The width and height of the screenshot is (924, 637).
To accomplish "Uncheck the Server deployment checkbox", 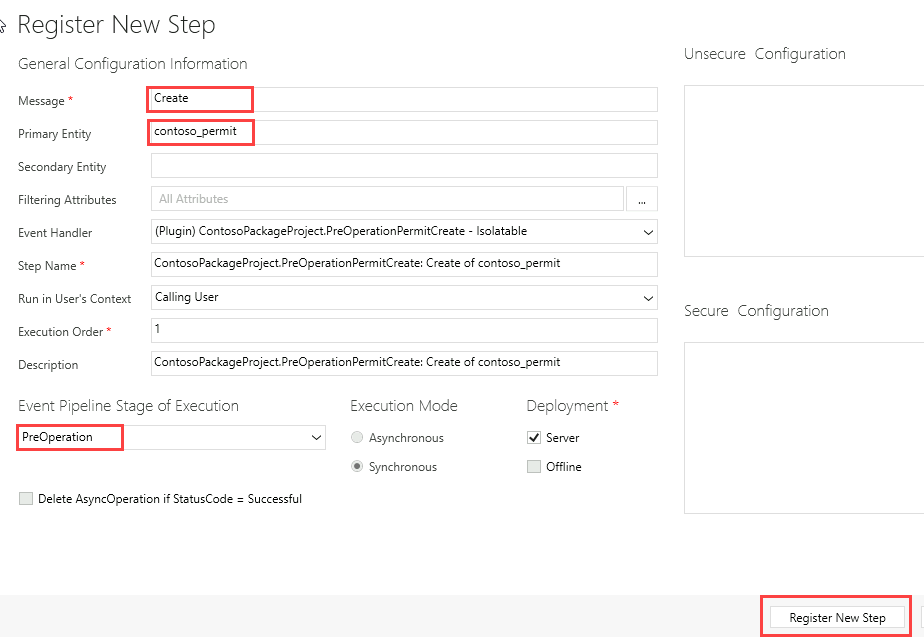I will point(534,438).
